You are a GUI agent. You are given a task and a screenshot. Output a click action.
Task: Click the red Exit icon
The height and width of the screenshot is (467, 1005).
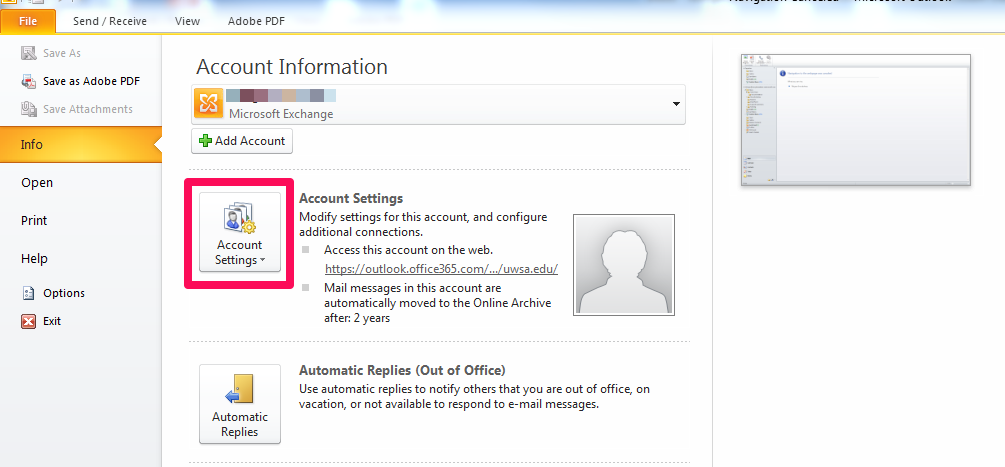point(28,321)
